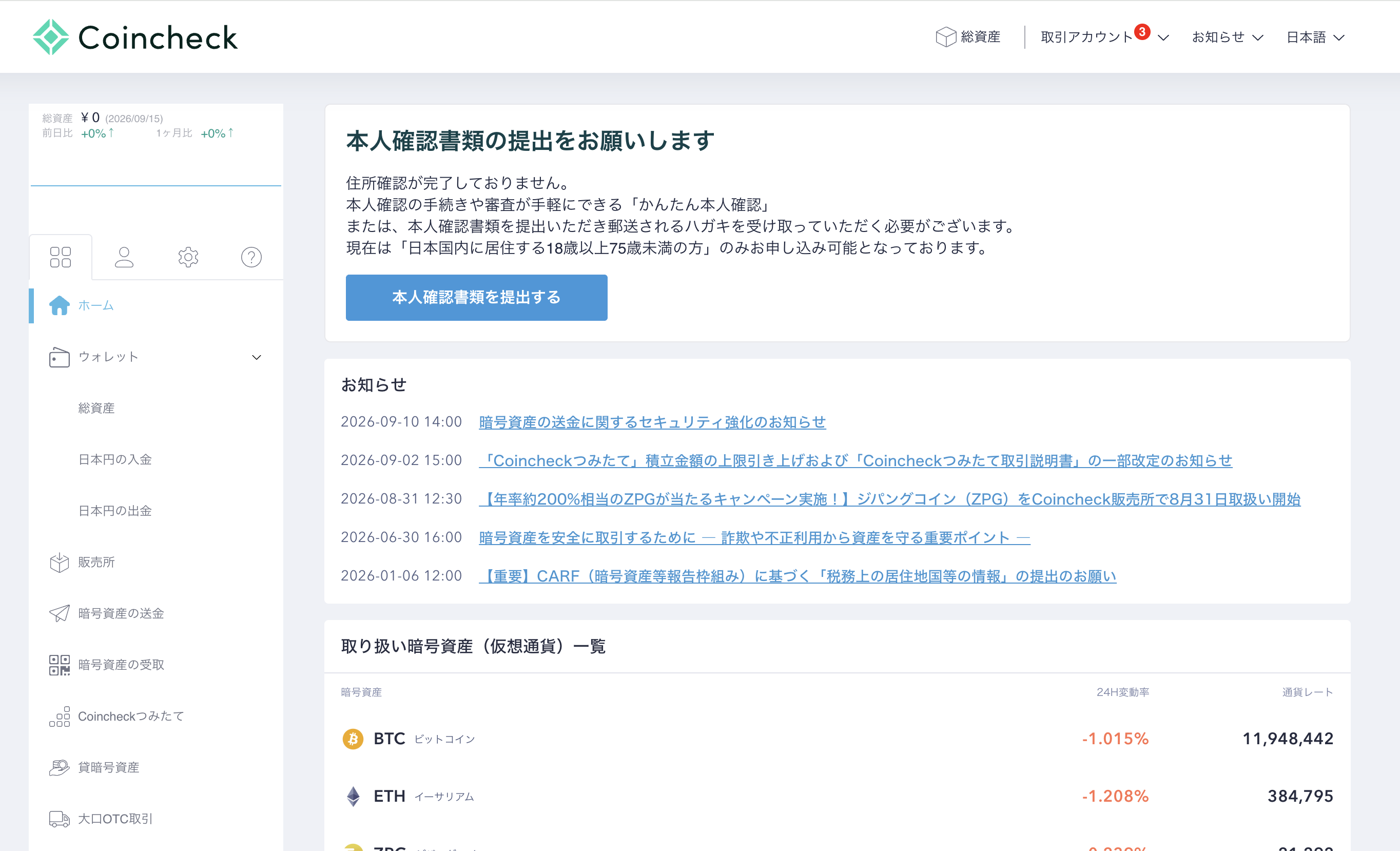Open the help question mark tab

pyautogui.click(x=251, y=257)
